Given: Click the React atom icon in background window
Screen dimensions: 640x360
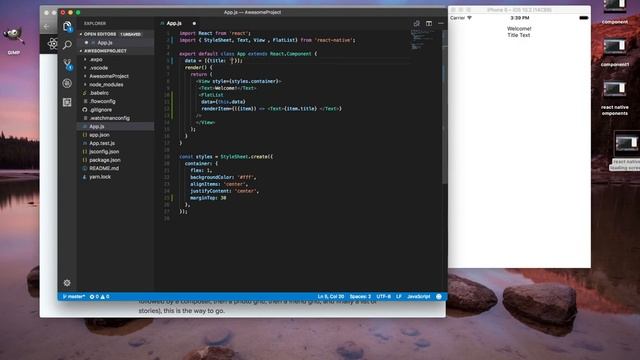Looking at the screenshot, I should point(52,44).
